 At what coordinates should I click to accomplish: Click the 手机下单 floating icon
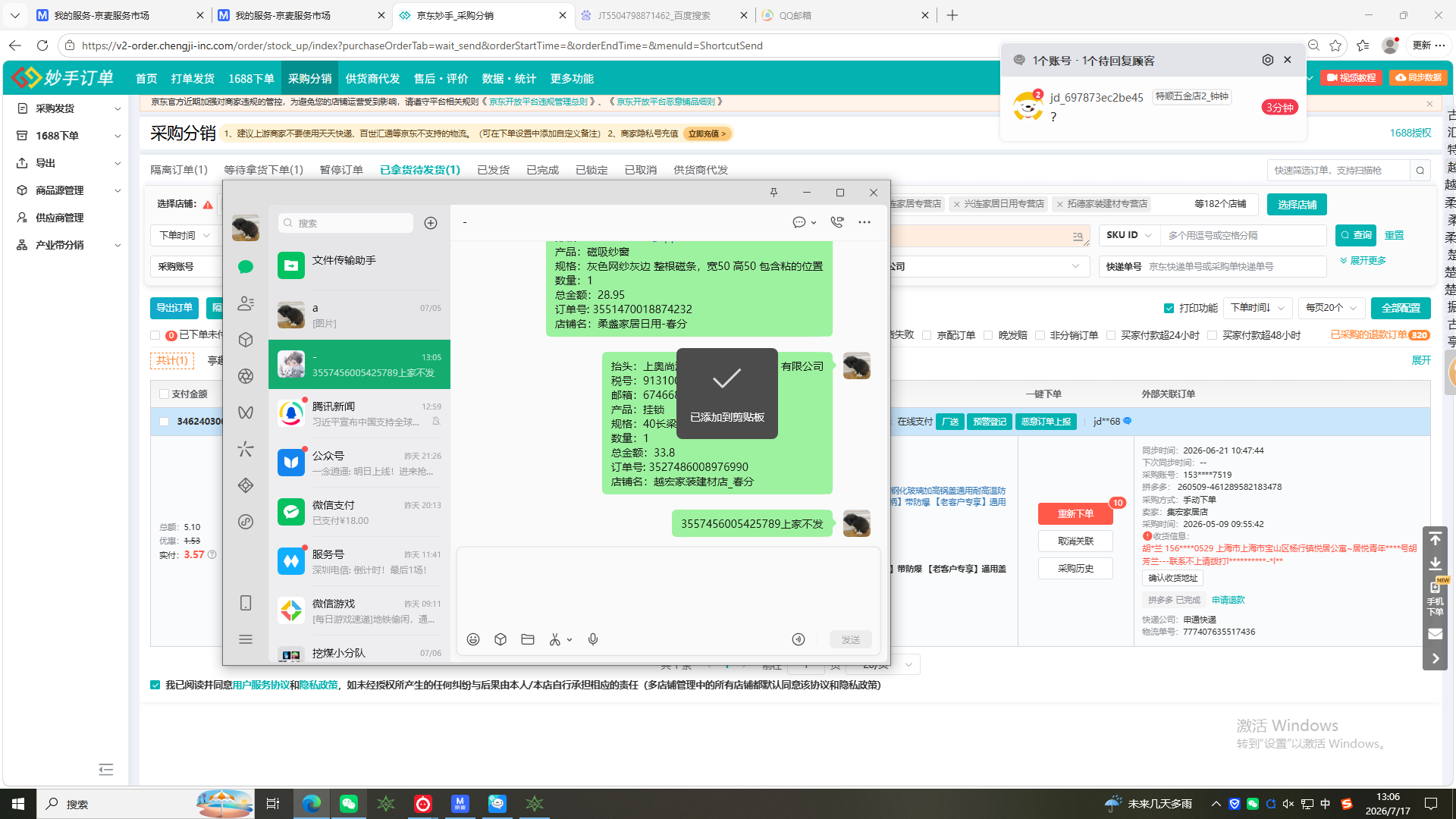pos(1436,598)
